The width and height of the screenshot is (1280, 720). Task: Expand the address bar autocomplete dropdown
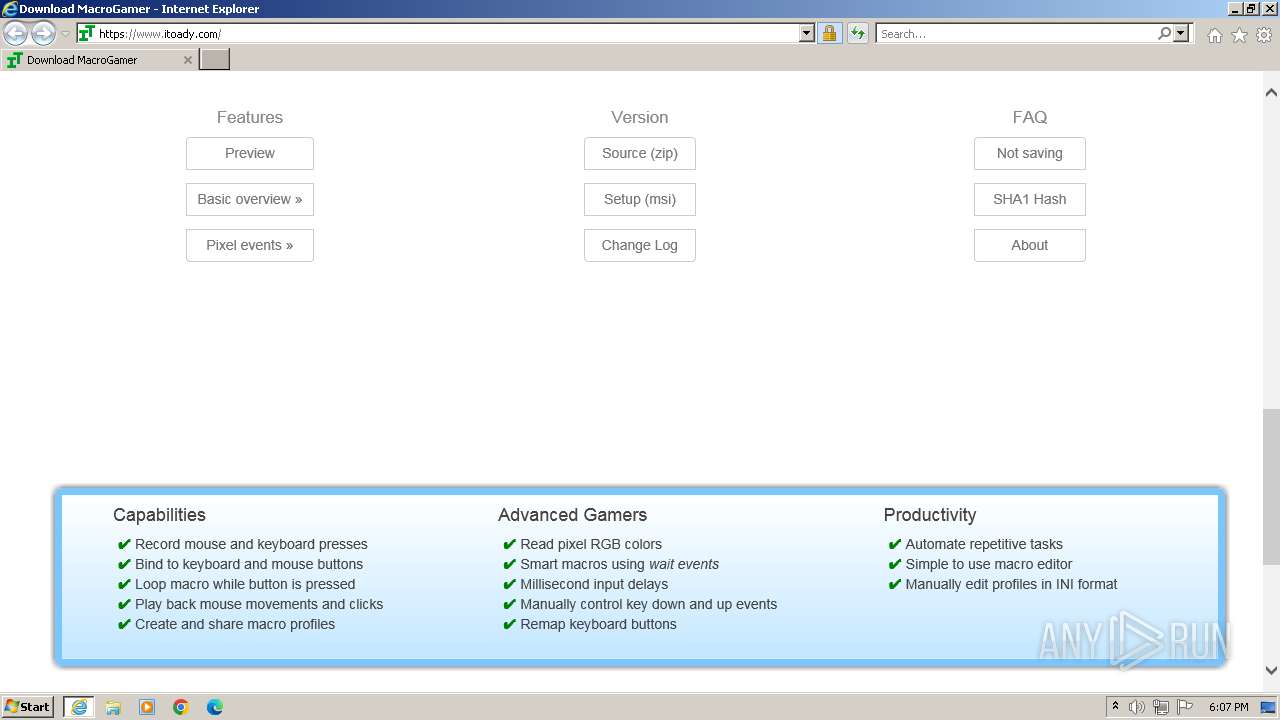pyautogui.click(x=807, y=34)
